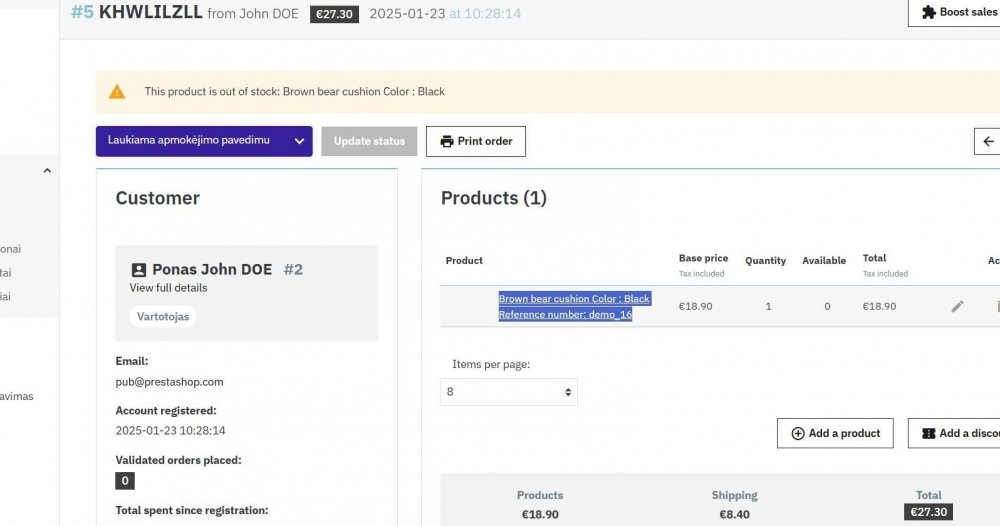Click the Vartotojas customer group badge
Image resolution: width=1000 pixels, height=526 pixels.
coord(162,316)
